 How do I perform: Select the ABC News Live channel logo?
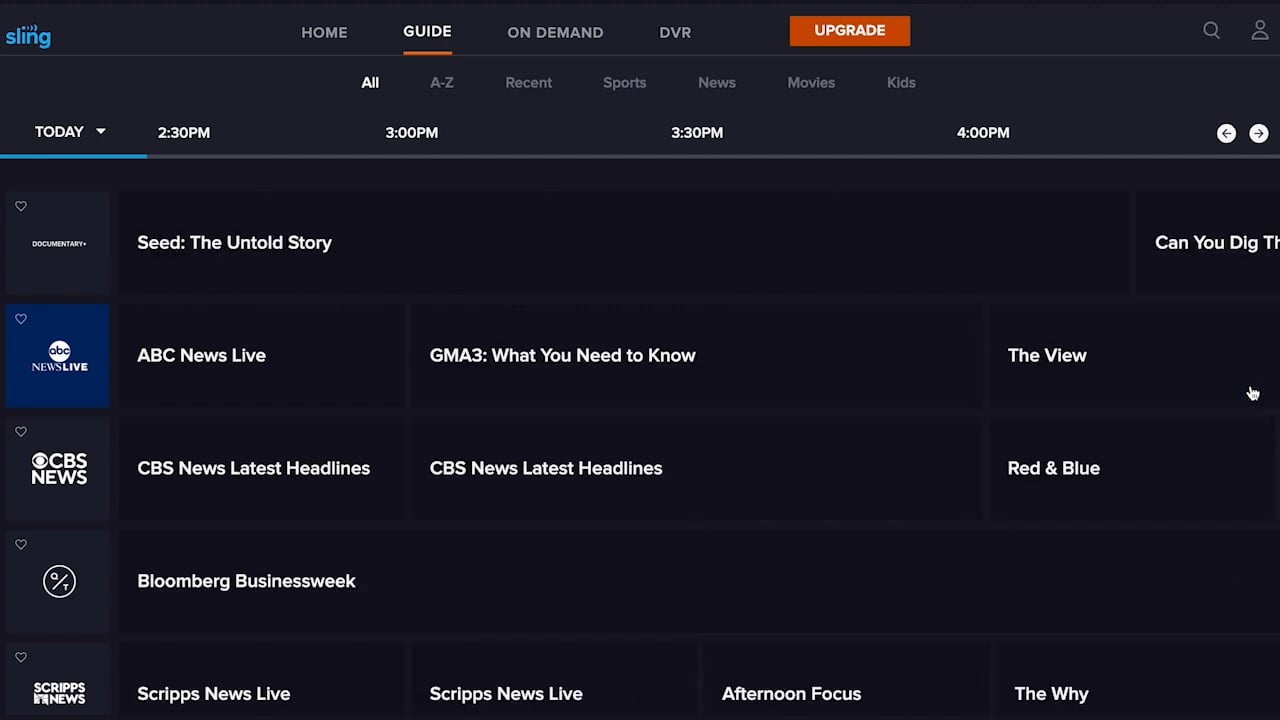tap(58, 355)
